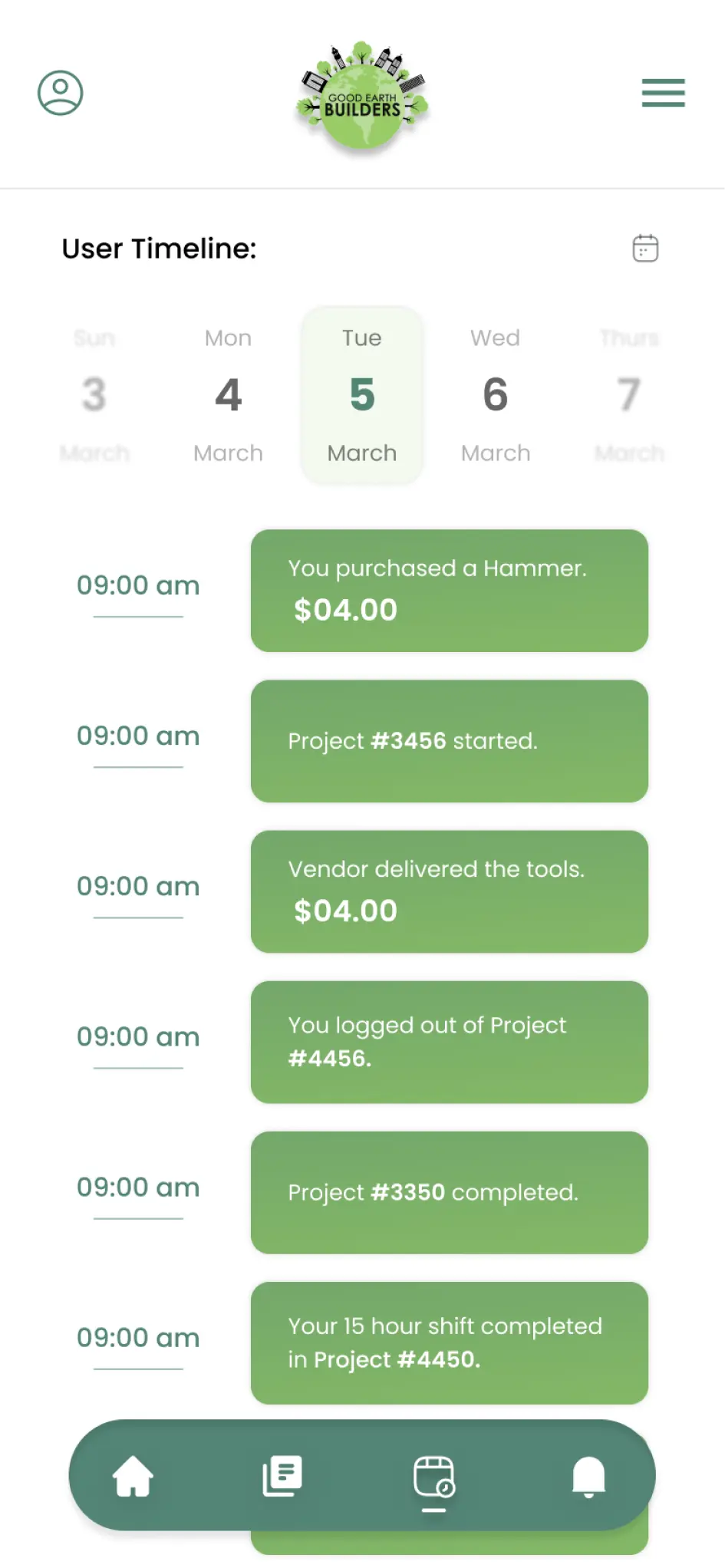Screen dimensions: 725x1568
Task: Open notifications bell
Action: [x=588, y=1475]
